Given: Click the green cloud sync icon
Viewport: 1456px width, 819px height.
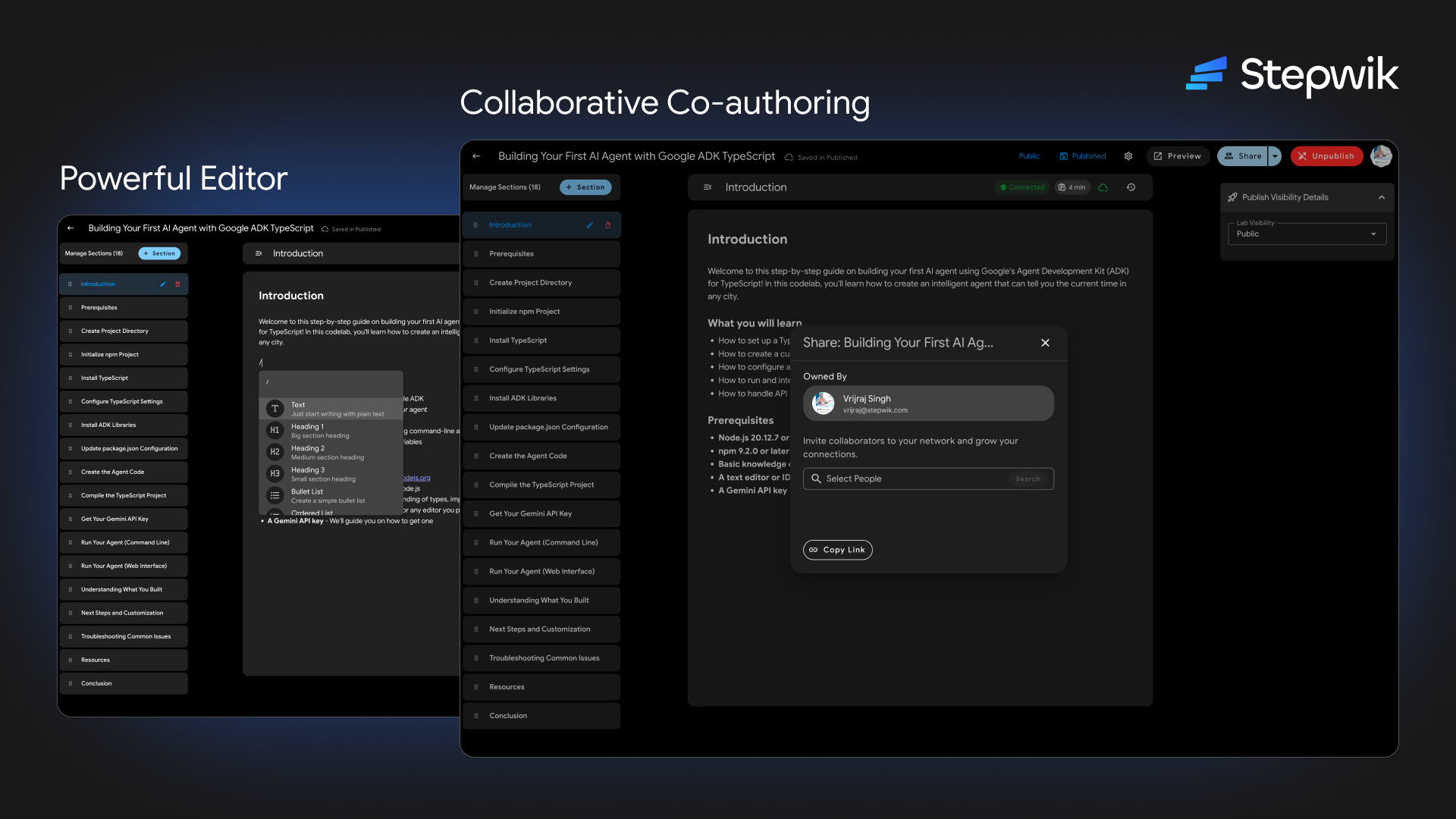Looking at the screenshot, I should click(1103, 187).
